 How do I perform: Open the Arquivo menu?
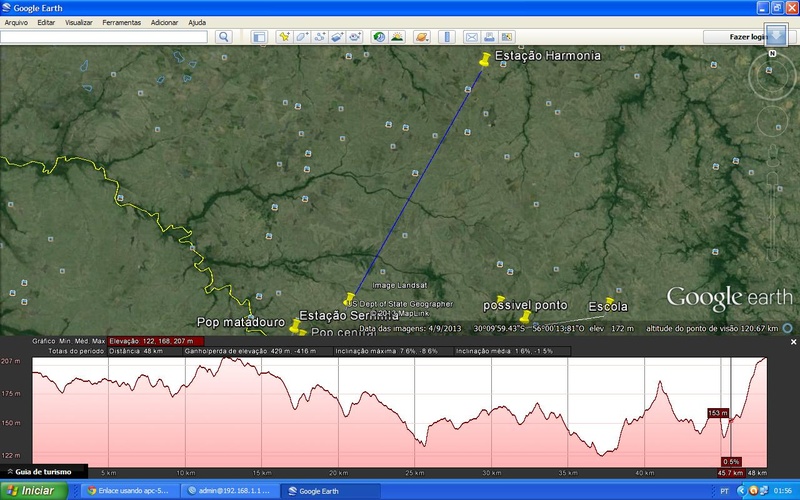16,22
